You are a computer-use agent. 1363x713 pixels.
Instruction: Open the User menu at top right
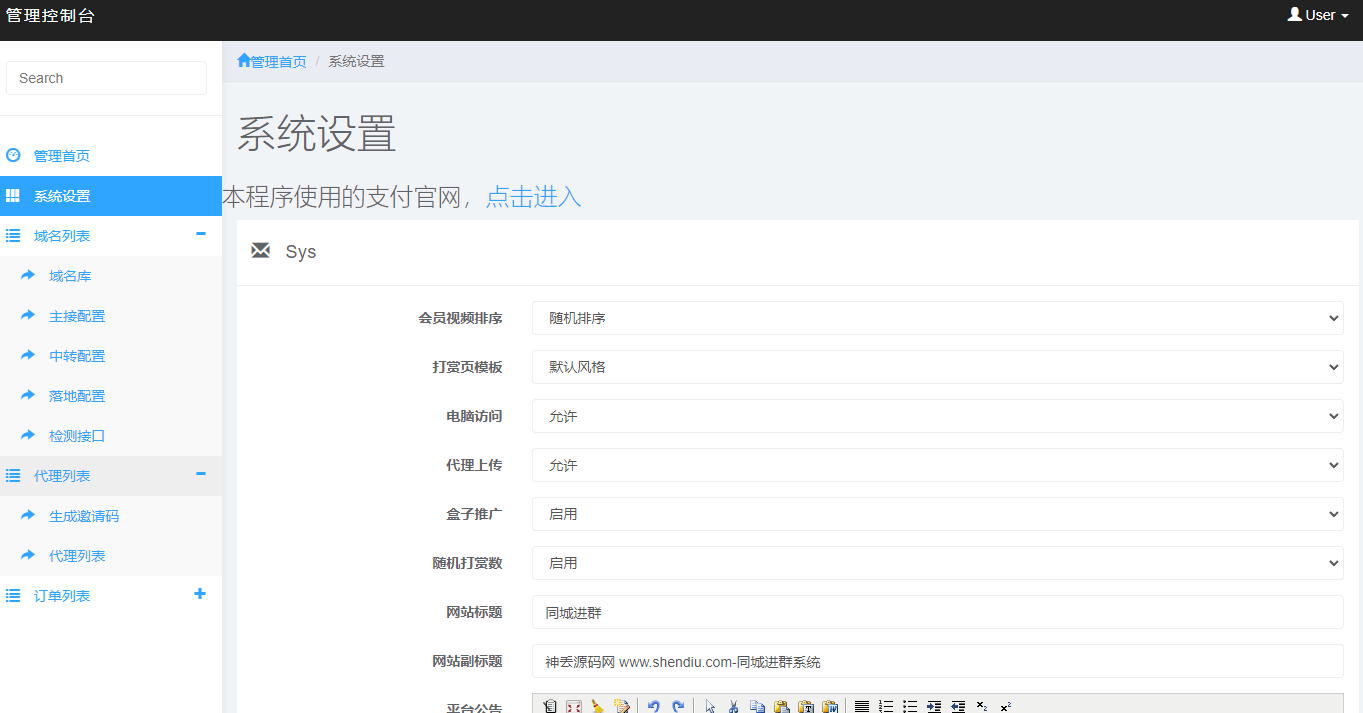(1316, 14)
